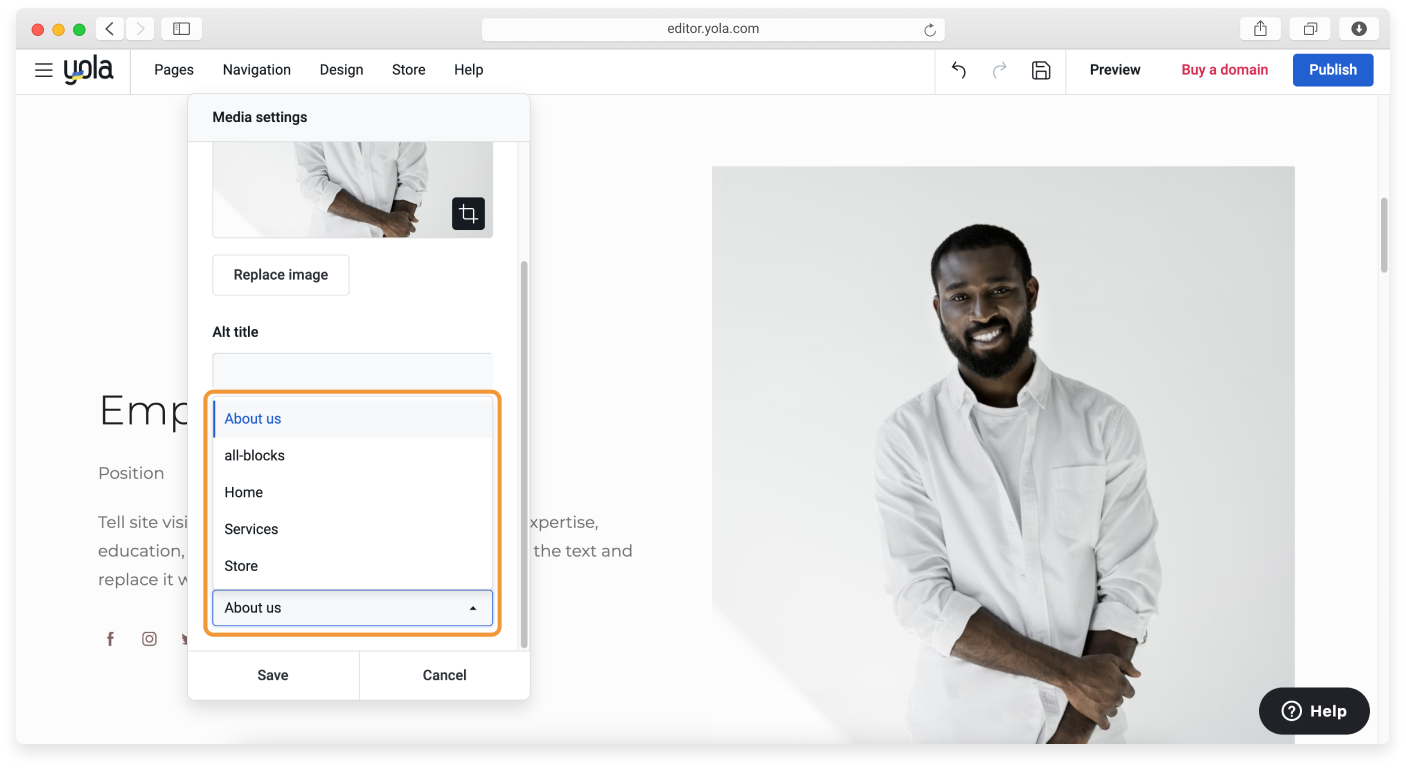This screenshot has height=768, width=1406.
Task: Select "Services" from the page dropdown list
Action: tap(251, 529)
